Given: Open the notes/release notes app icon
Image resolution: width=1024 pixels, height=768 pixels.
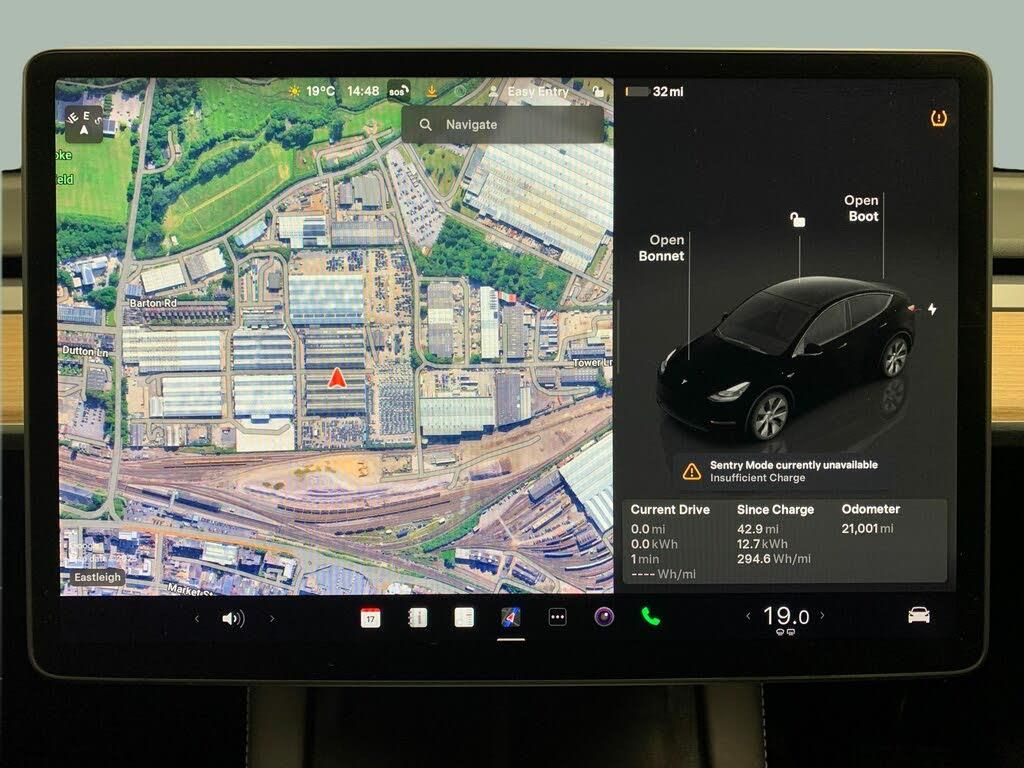Looking at the screenshot, I should point(464,617).
